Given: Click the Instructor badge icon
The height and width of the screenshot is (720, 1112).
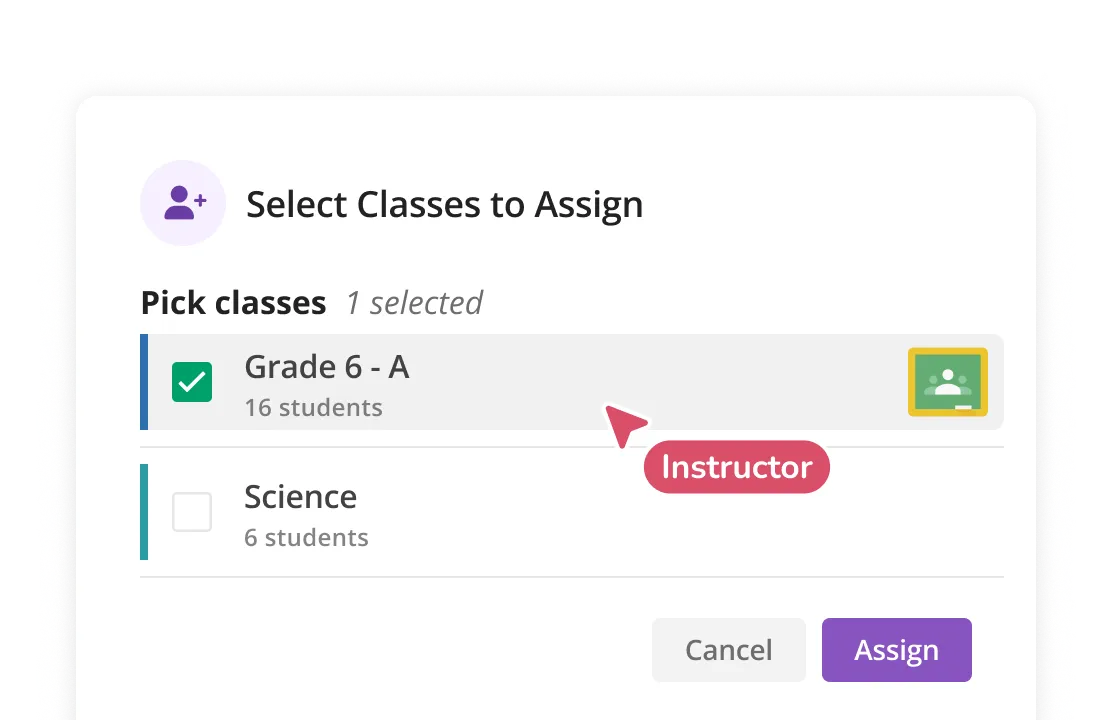Looking at the screenshot, I should coord(736,466).
